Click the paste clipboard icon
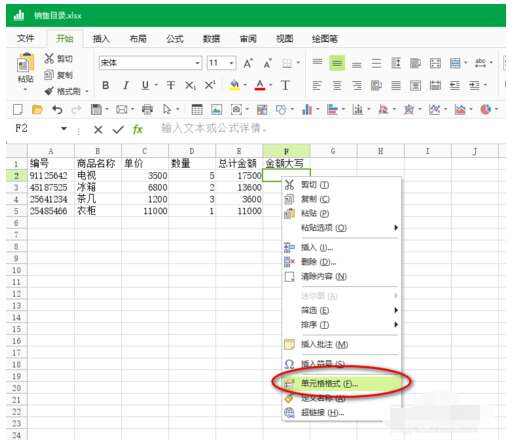 [x=25, y=63]
